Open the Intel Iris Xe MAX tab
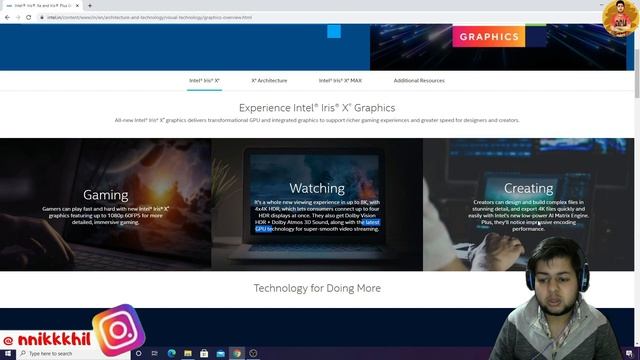640x360 pixels. pos(340,81)
